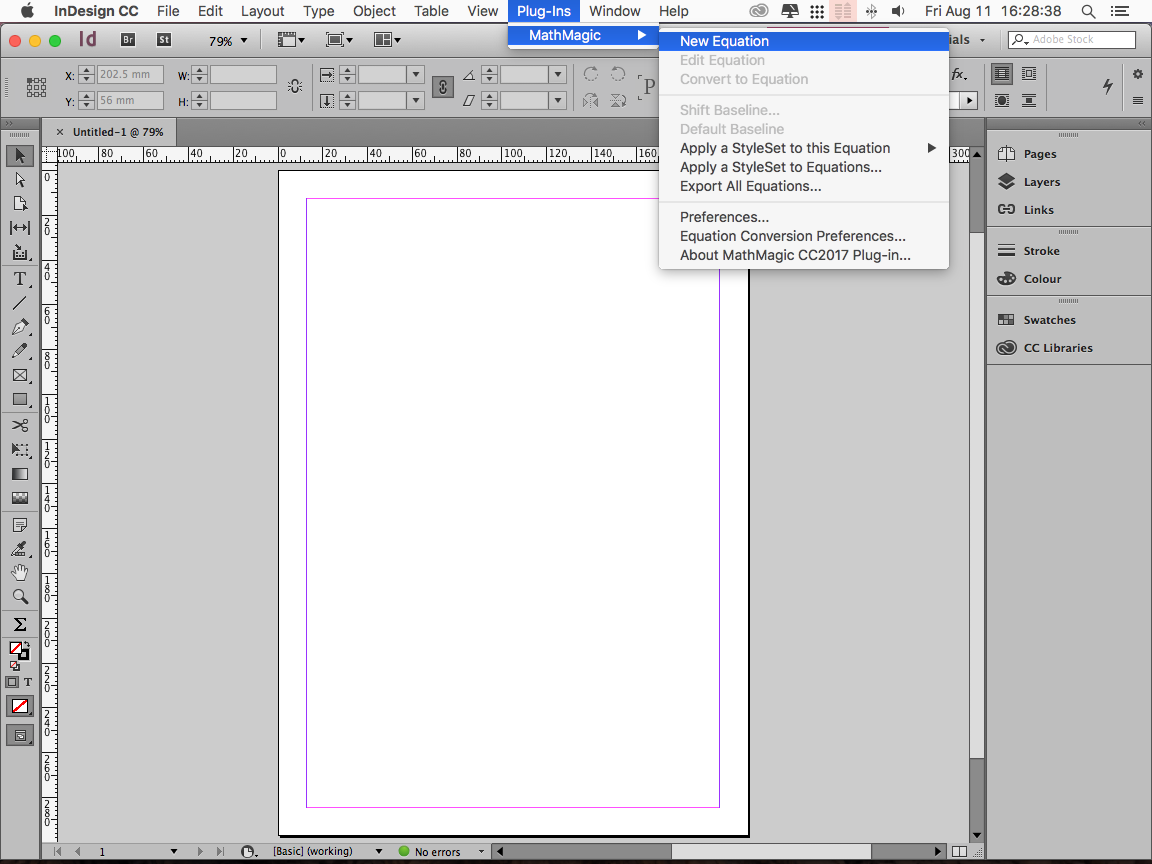Enable wrap around object shape
Screen dimensions: 1152x864
(x=1001, y=100)
